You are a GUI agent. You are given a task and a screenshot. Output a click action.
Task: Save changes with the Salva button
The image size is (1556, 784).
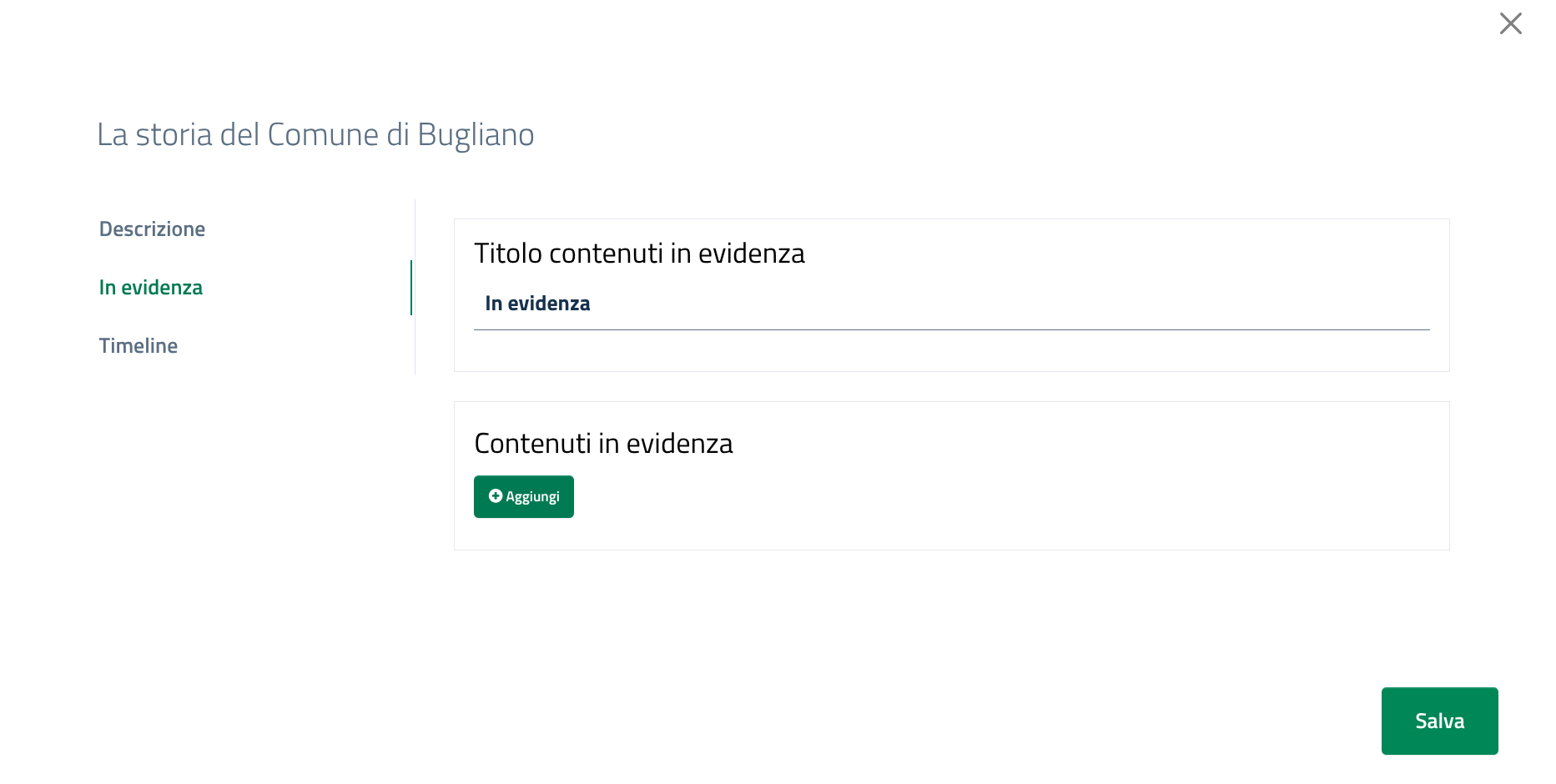pos(1439,721)
